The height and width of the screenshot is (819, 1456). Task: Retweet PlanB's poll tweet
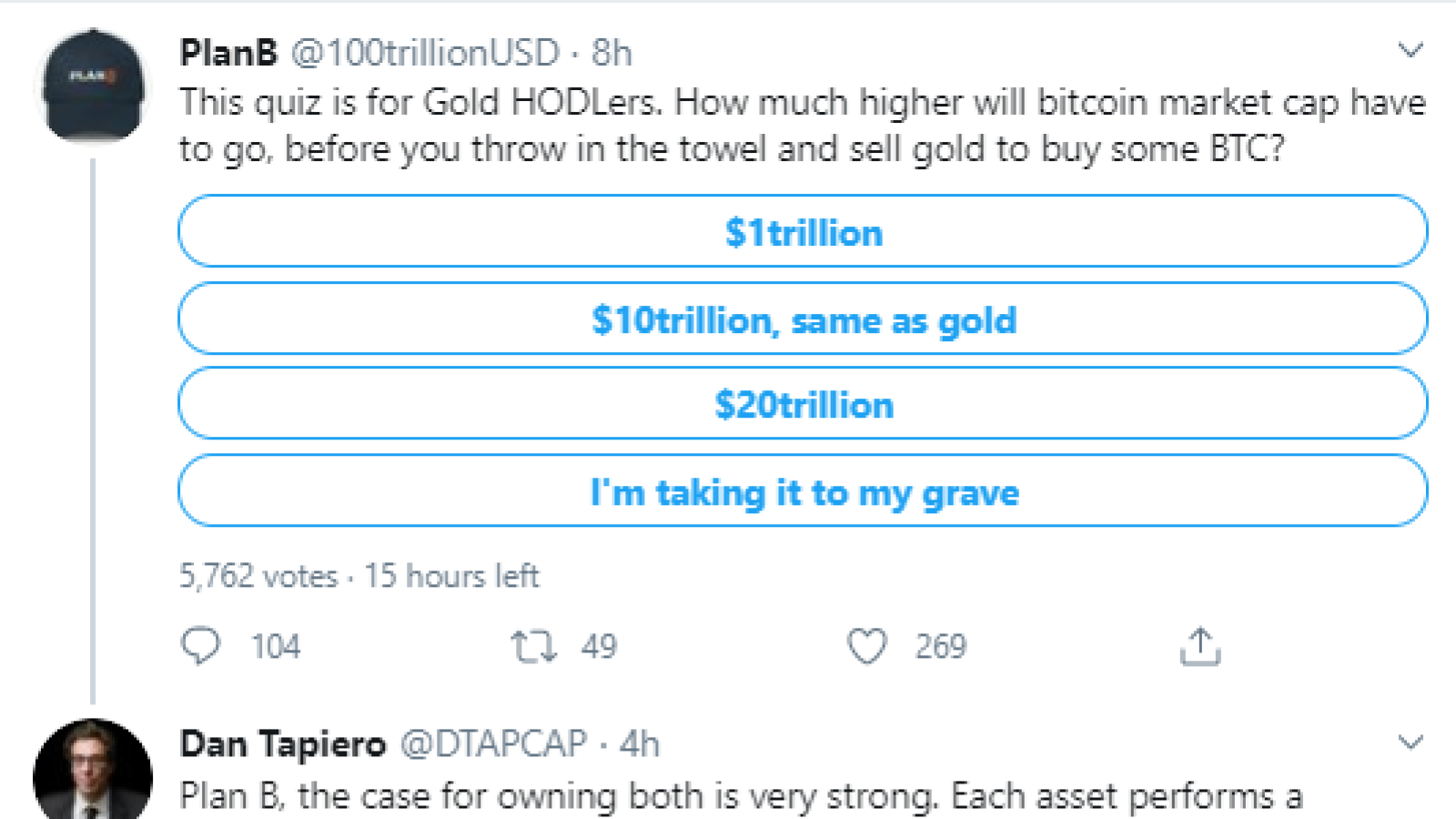(533, 646)
